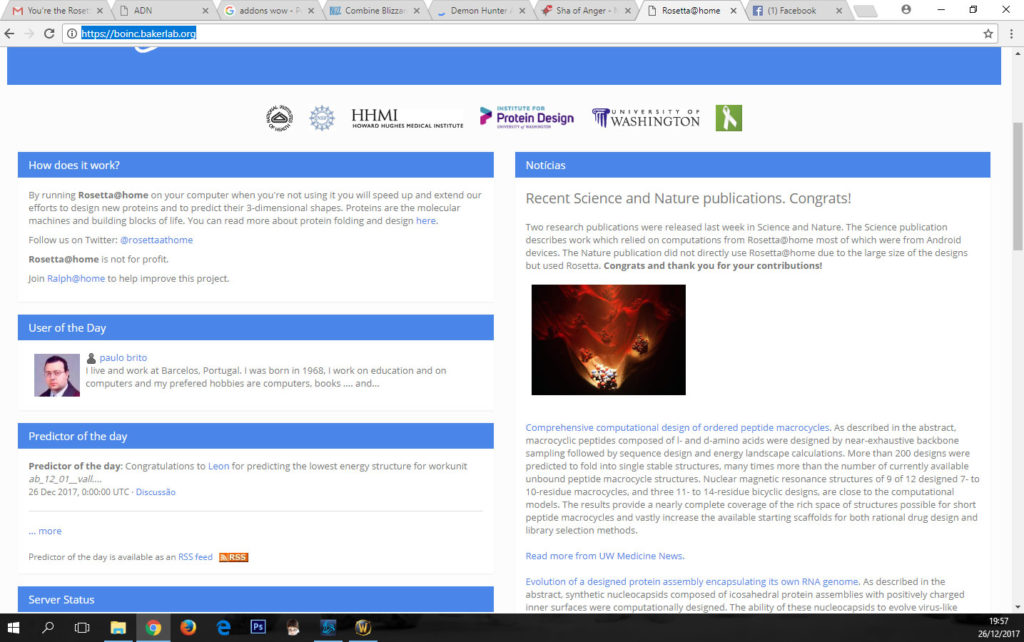The width and height of the screenshot is (1024, 642).
Task: Click the scrollbar down arrow
Action: [1017, 607]
